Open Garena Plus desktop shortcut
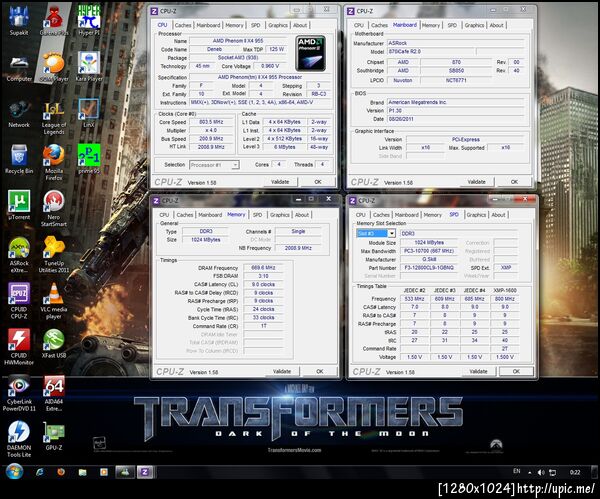The height and width of the screenshot is (499, 600). (x=54, y=21)
